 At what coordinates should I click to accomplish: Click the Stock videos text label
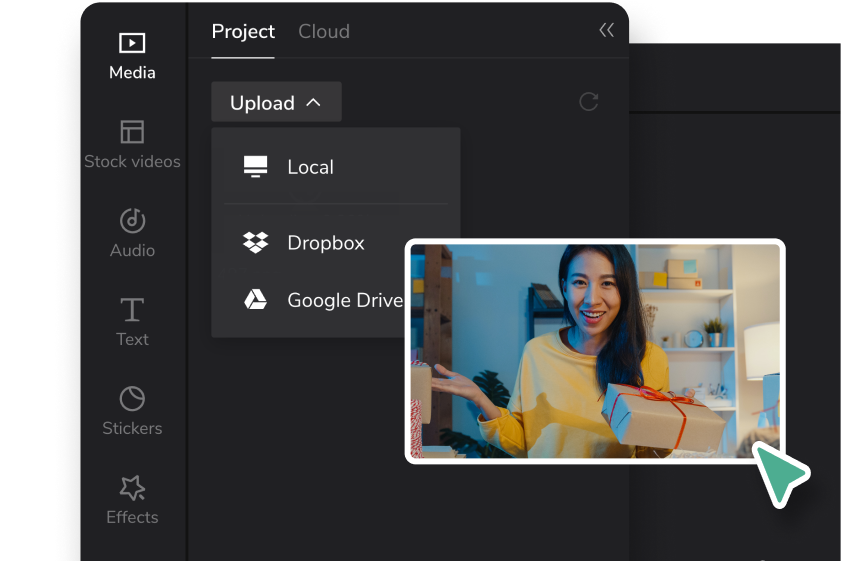tap(132, 162)
